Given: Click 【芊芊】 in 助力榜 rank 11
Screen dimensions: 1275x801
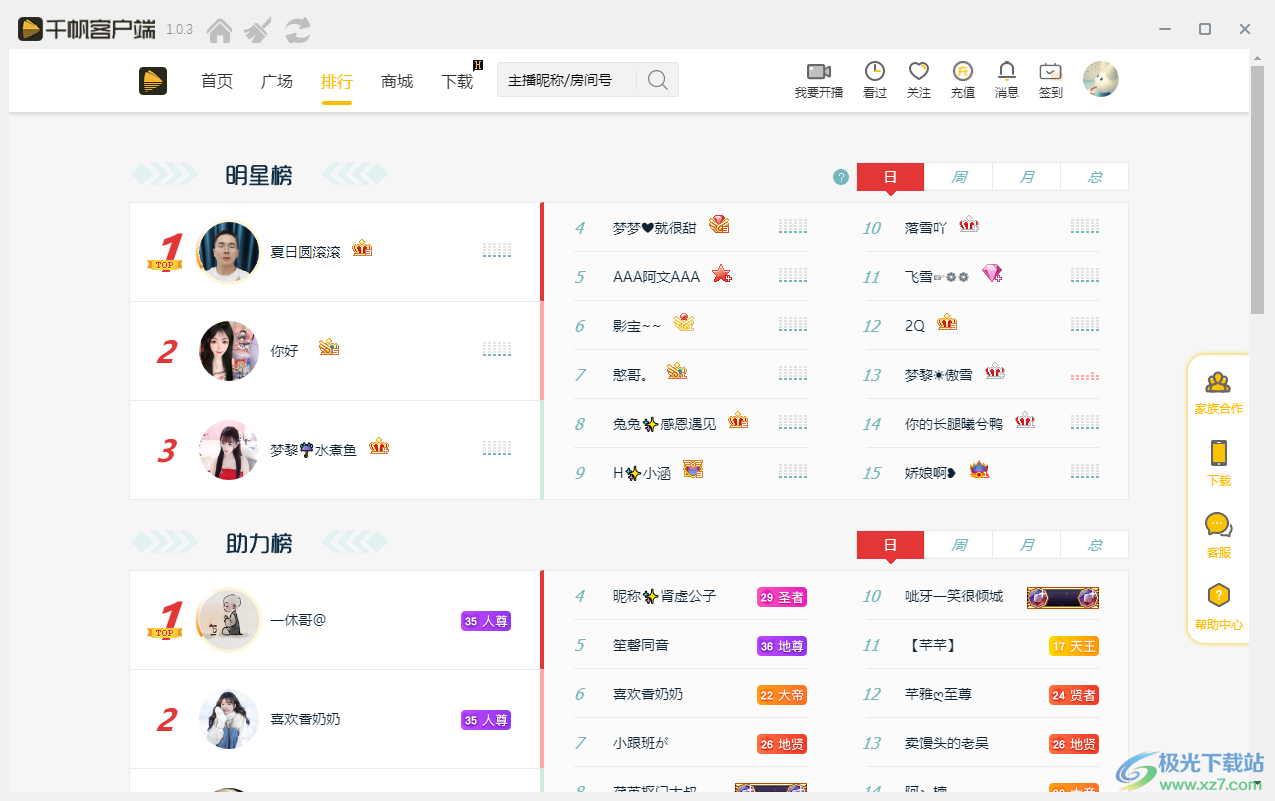Looking at the screenshot, I should click(x=933, y=645).
